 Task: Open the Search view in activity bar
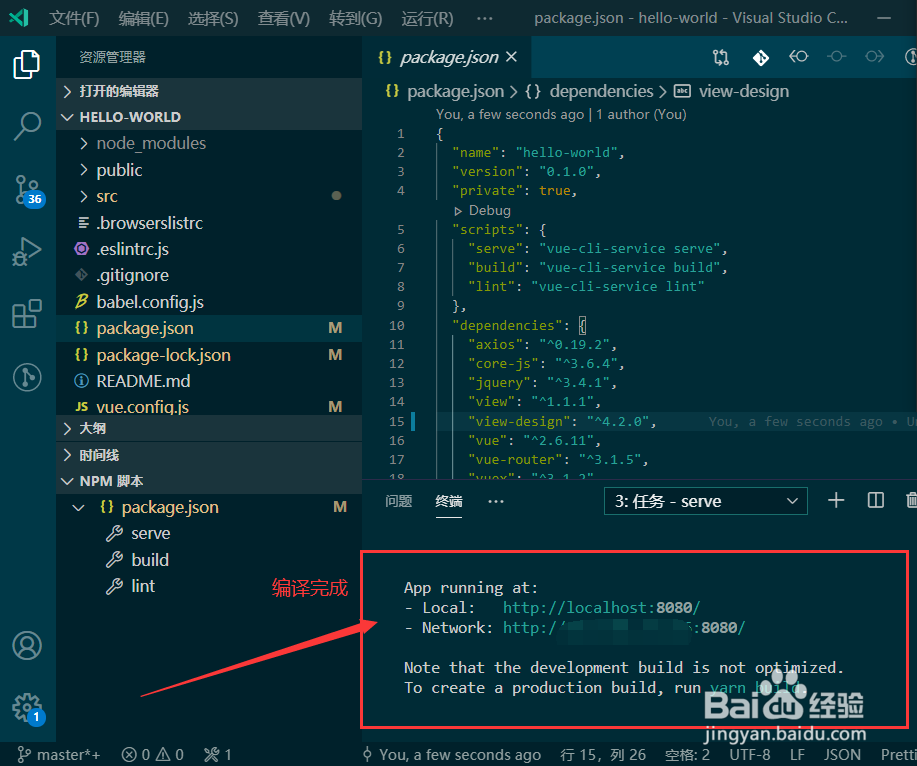[26, 126]
